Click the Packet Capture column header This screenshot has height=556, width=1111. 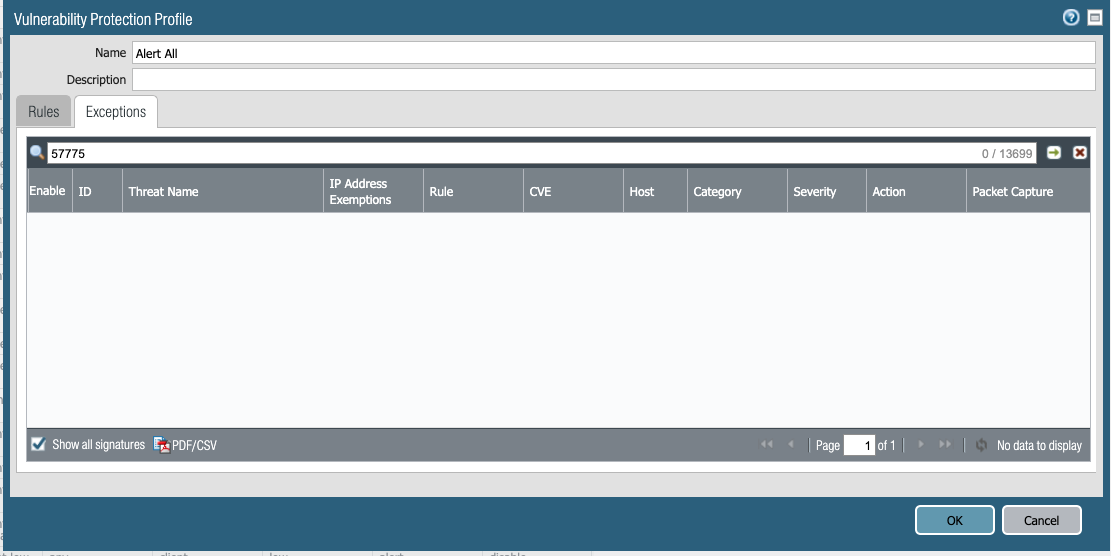pyautogui.click(x=1028, y=191)
